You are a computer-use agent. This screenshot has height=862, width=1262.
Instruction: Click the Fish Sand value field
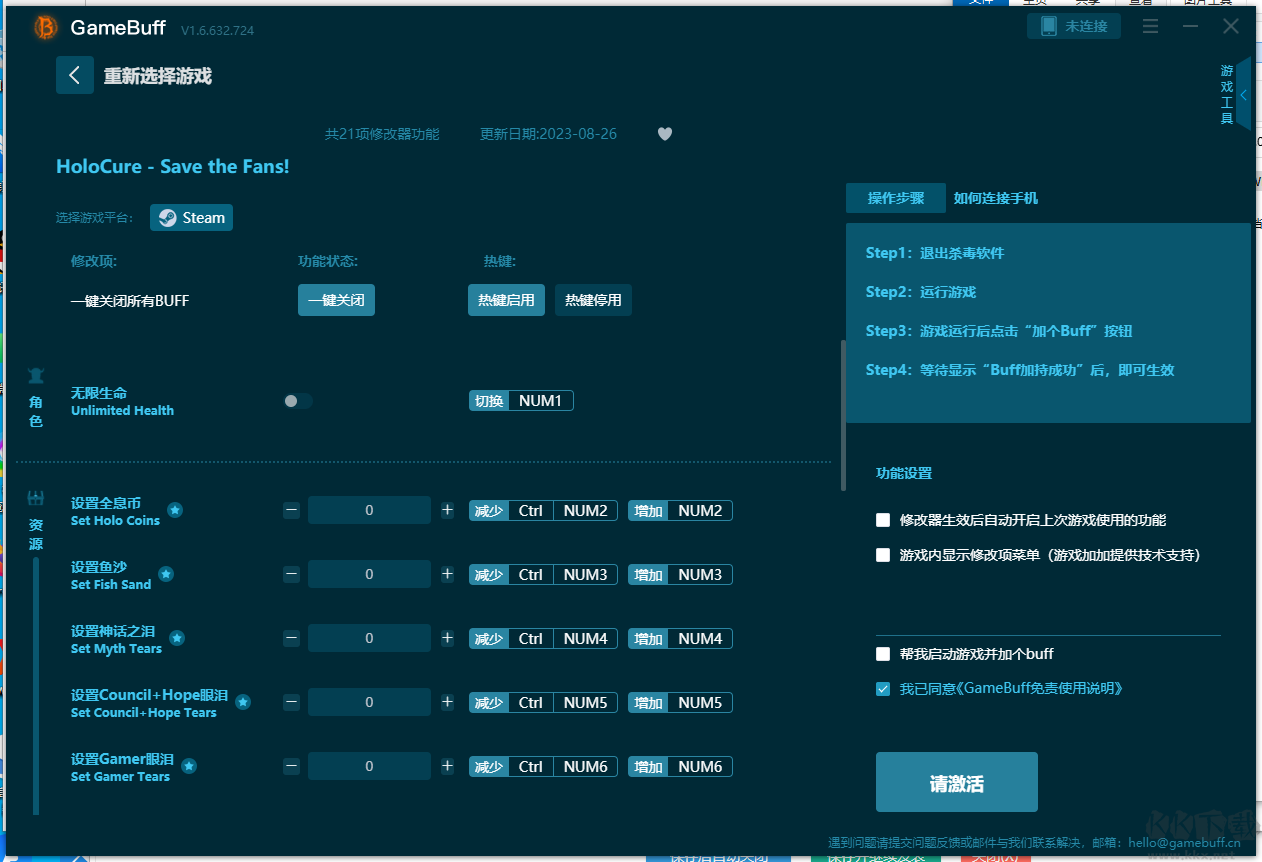coord(369,574)
